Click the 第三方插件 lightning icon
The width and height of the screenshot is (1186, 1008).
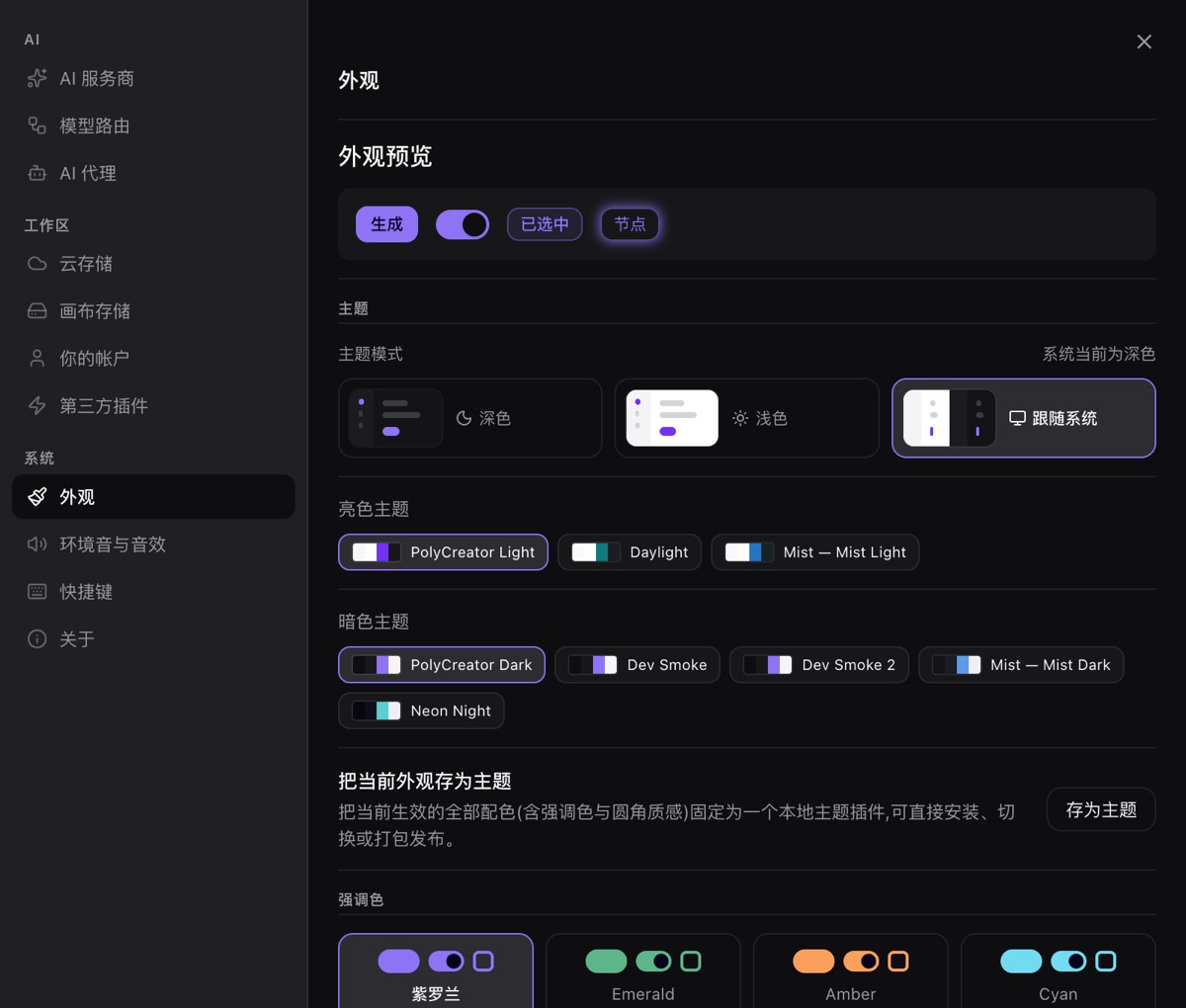[37, 406]
